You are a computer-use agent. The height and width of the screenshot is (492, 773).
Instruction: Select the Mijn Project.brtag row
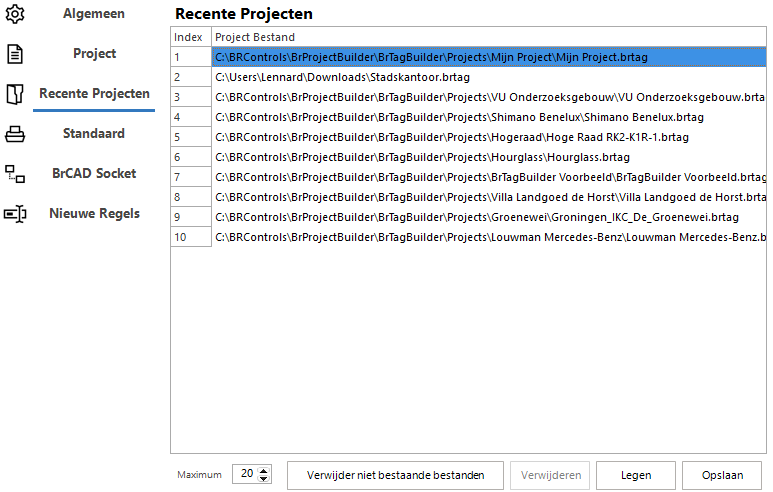tap(489, 57)
